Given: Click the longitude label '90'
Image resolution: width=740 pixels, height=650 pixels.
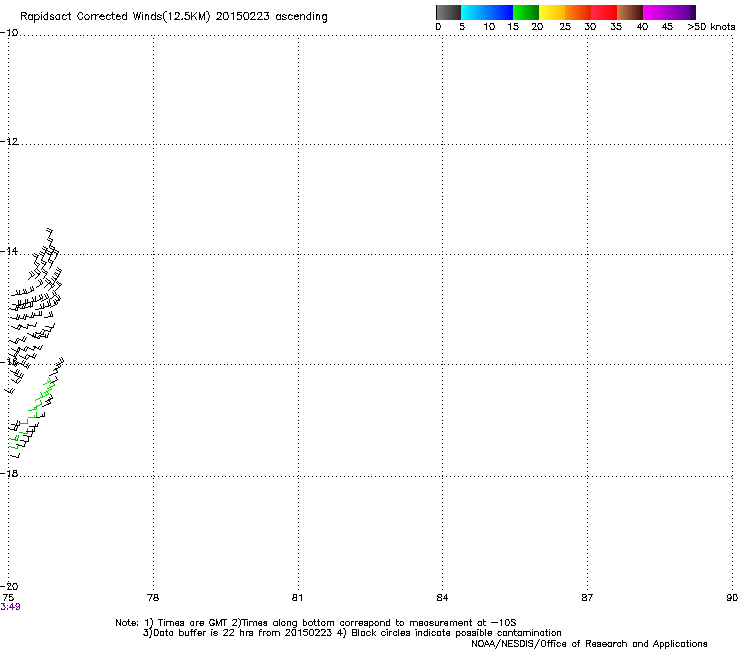Looking at the screenshot, I should [732, 598].
